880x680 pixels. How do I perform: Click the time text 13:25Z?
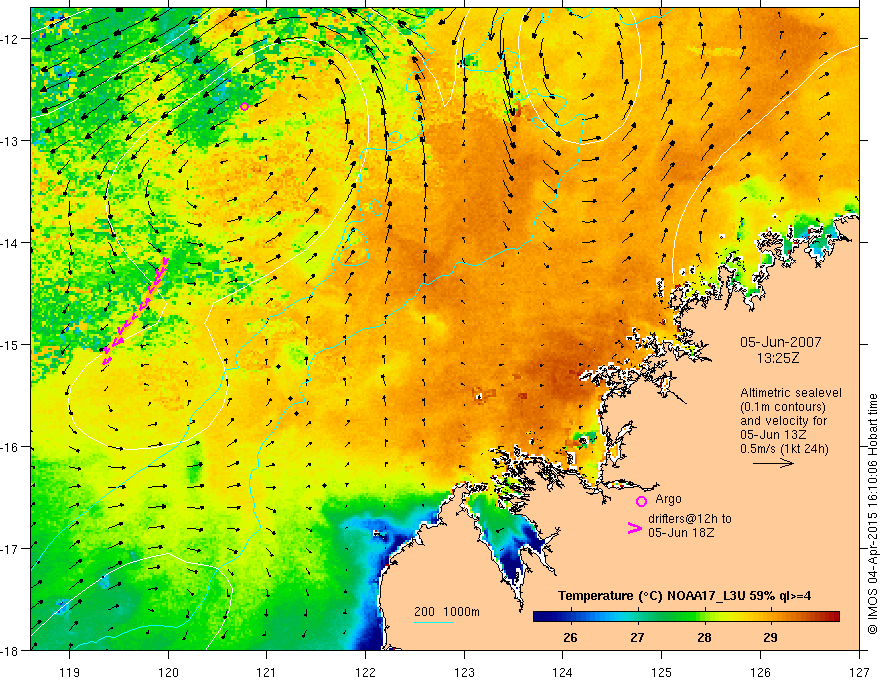tap(778, 358)
